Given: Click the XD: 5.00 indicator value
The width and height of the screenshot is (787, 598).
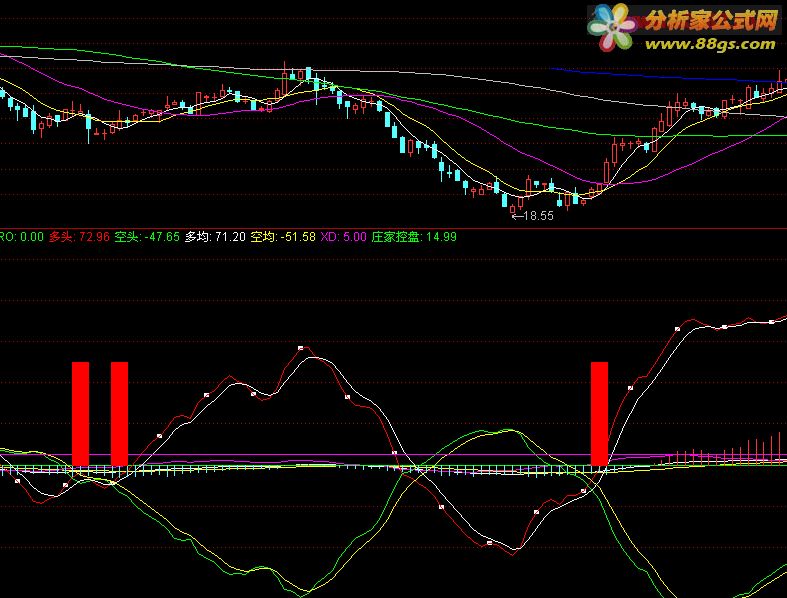Looking at the screenshot, I should [343, 236].
